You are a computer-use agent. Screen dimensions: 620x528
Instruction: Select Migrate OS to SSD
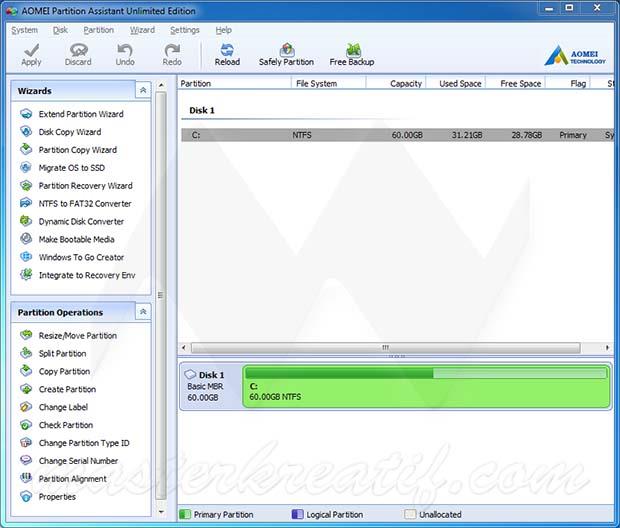tap(72, 168)
